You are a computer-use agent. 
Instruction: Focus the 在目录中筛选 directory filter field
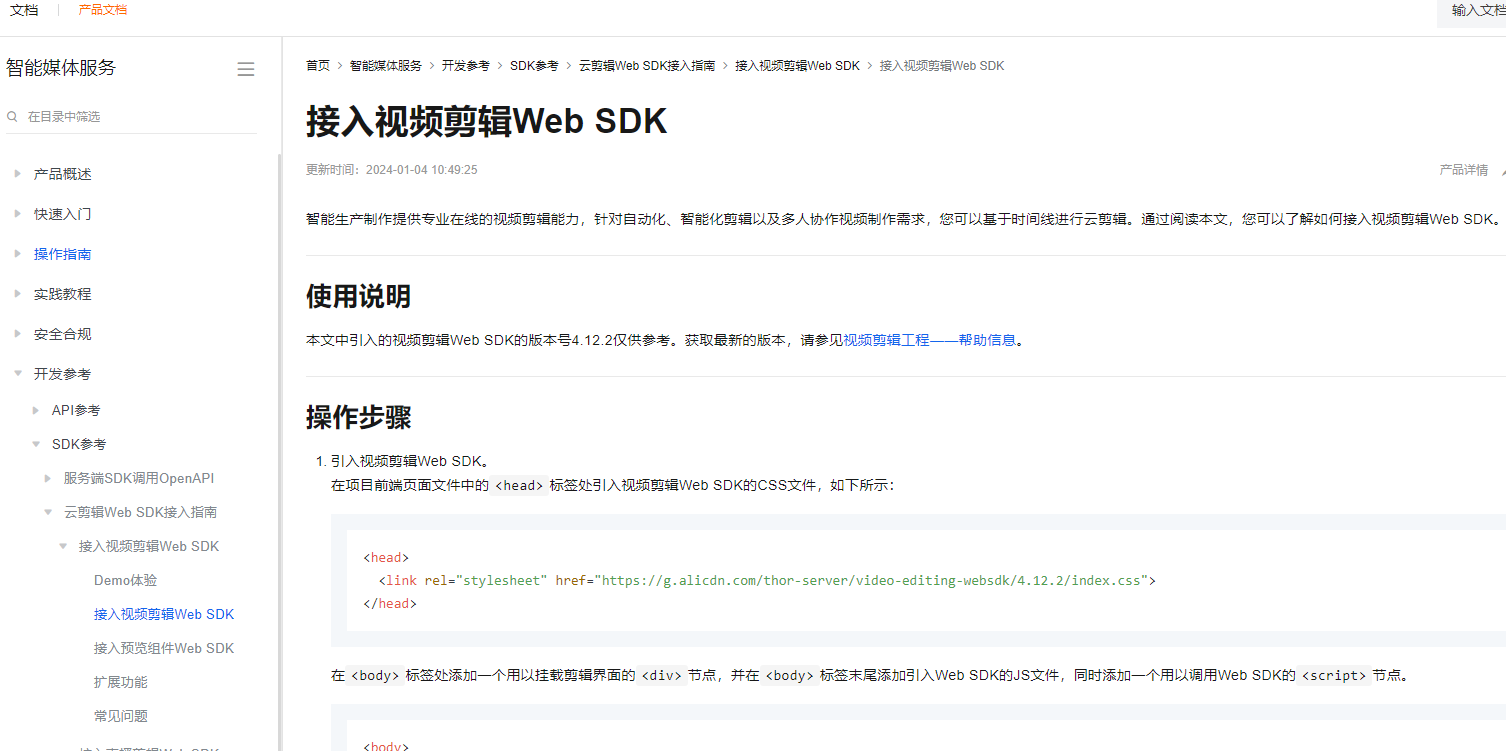(x=131, y=117)
